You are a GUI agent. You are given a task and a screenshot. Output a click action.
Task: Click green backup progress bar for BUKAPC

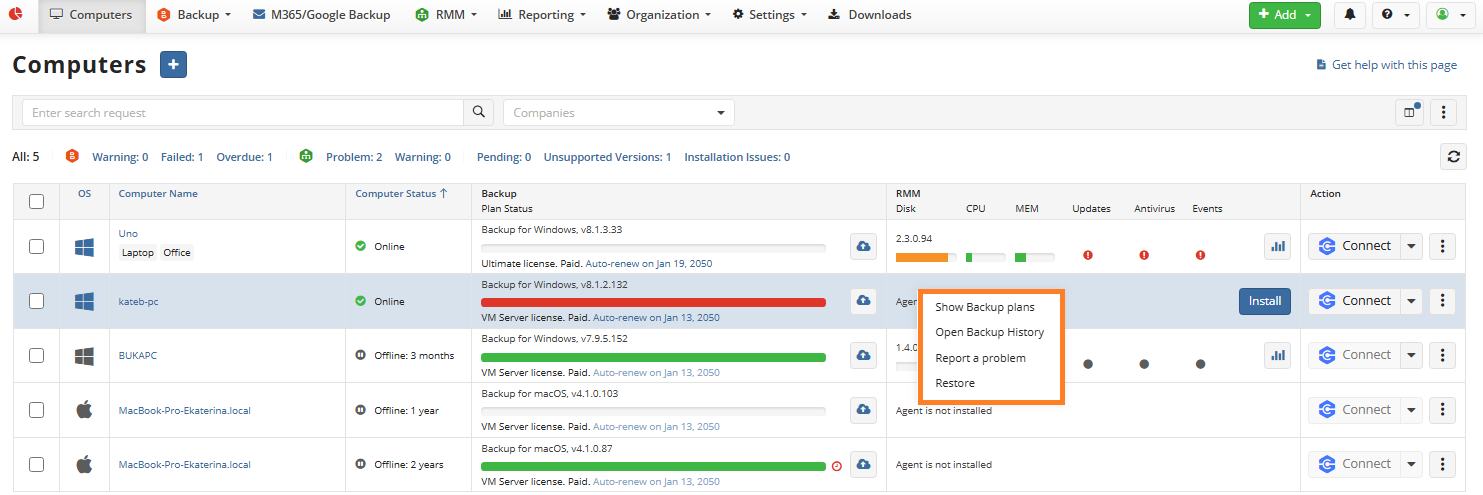[x=653, y=357]
